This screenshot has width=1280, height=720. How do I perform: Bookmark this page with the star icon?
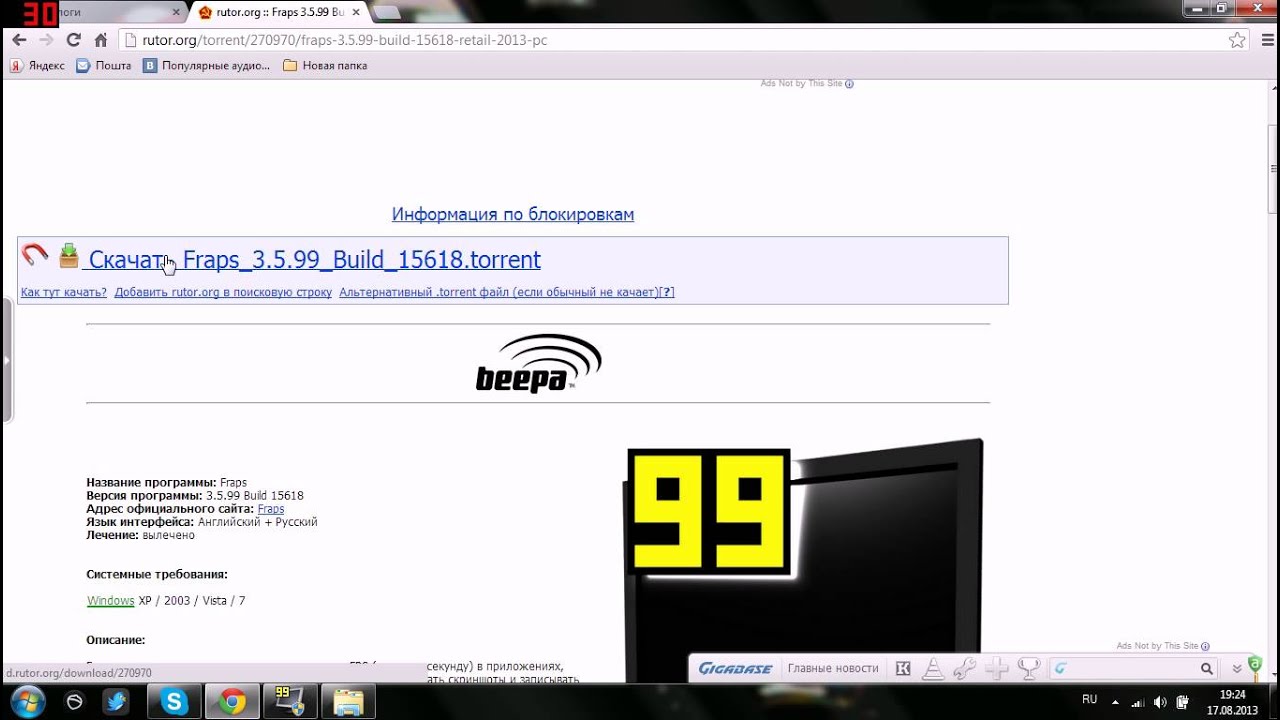pos(1237,40)
